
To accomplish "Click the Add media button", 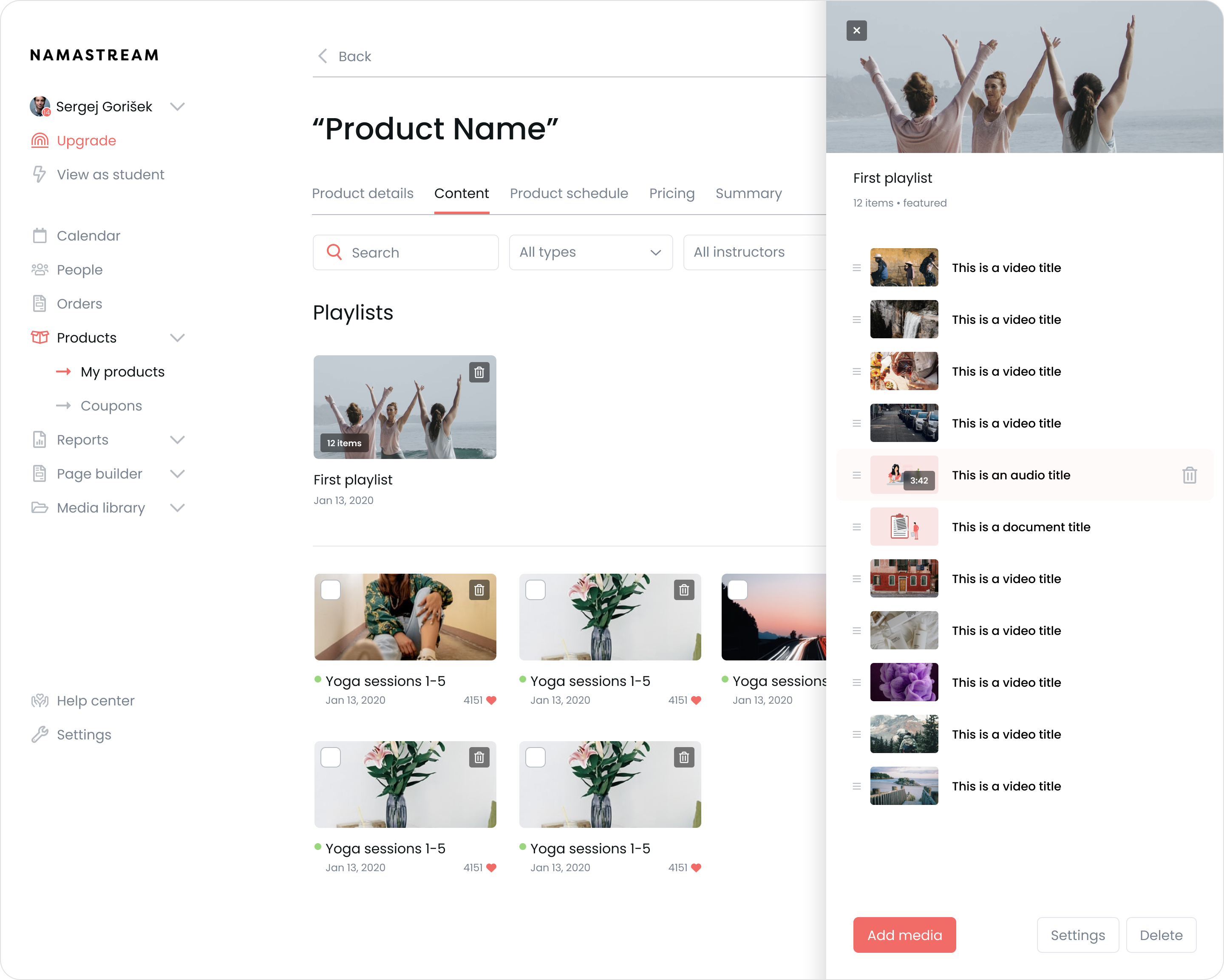I will pyautogui.click(x=904, y=935).
